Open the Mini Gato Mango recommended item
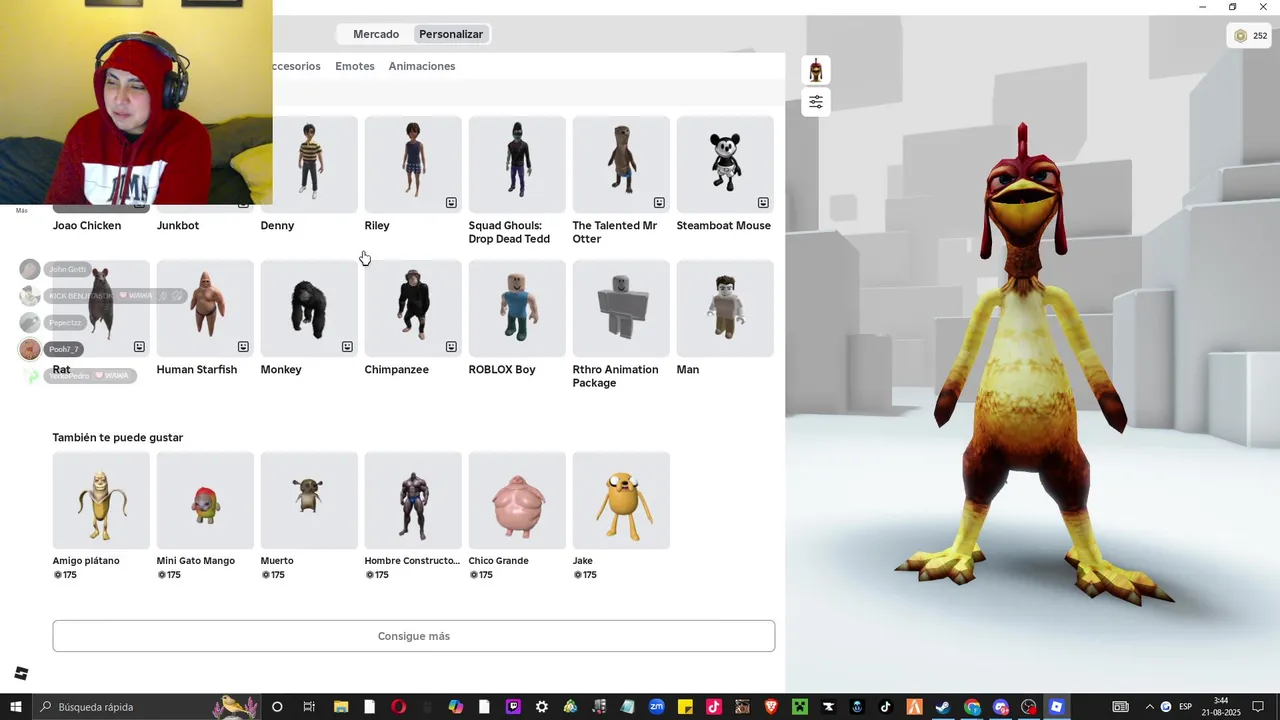Image resolution: width=1280 pixels, height=720 pixels. (x=205, y=500)
